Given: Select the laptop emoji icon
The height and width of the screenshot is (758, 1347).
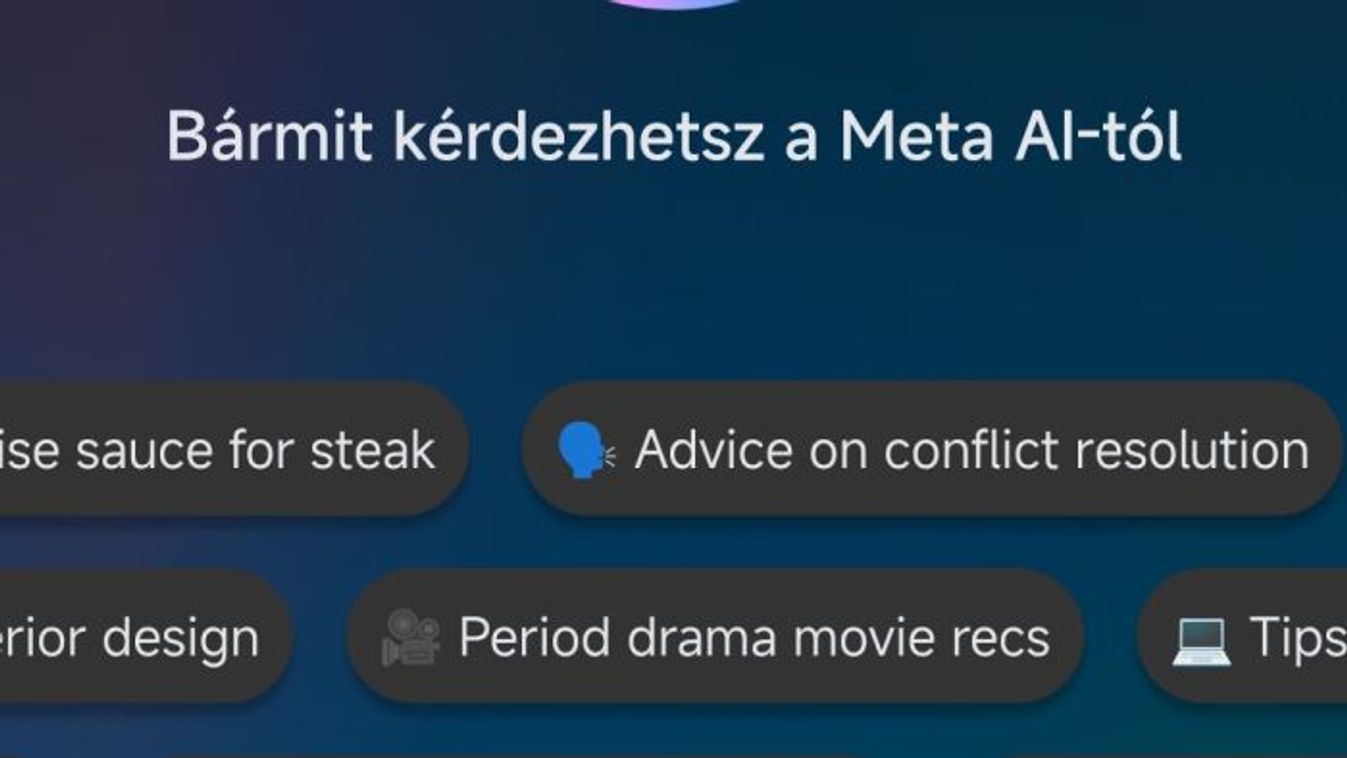Looking at the screenshot, I should [1200, 639].
